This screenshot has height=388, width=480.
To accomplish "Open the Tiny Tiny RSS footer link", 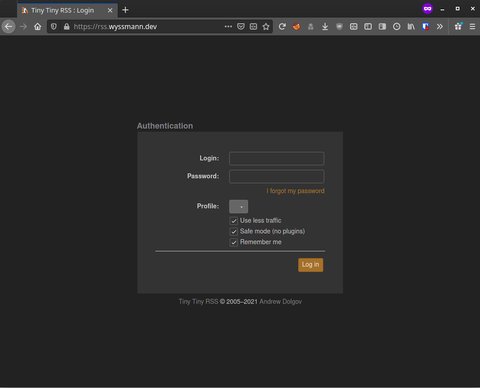I will [x=198, y=302].
